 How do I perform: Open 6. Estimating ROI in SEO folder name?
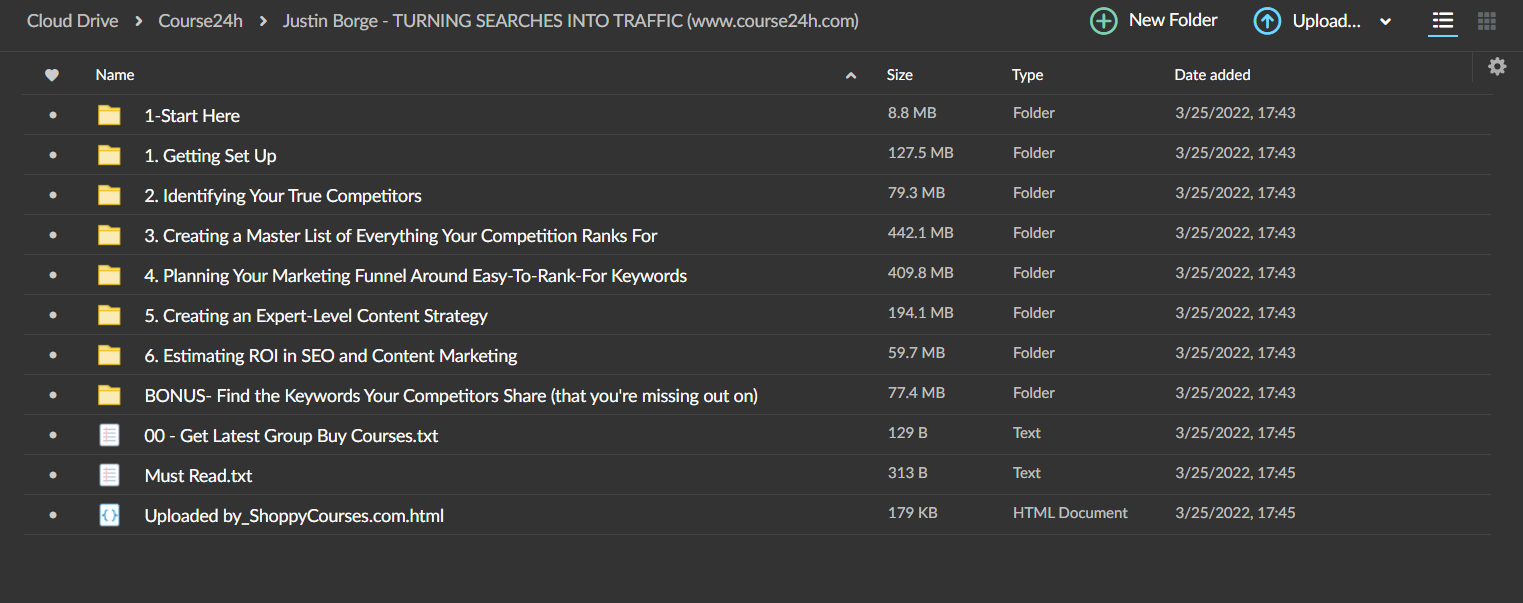tap(331, 356)
